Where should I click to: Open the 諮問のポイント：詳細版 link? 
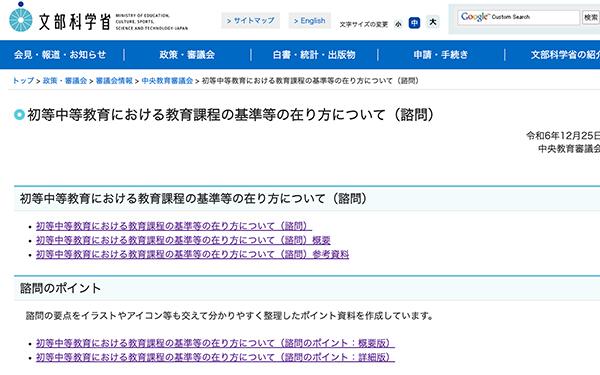point(215,357)
